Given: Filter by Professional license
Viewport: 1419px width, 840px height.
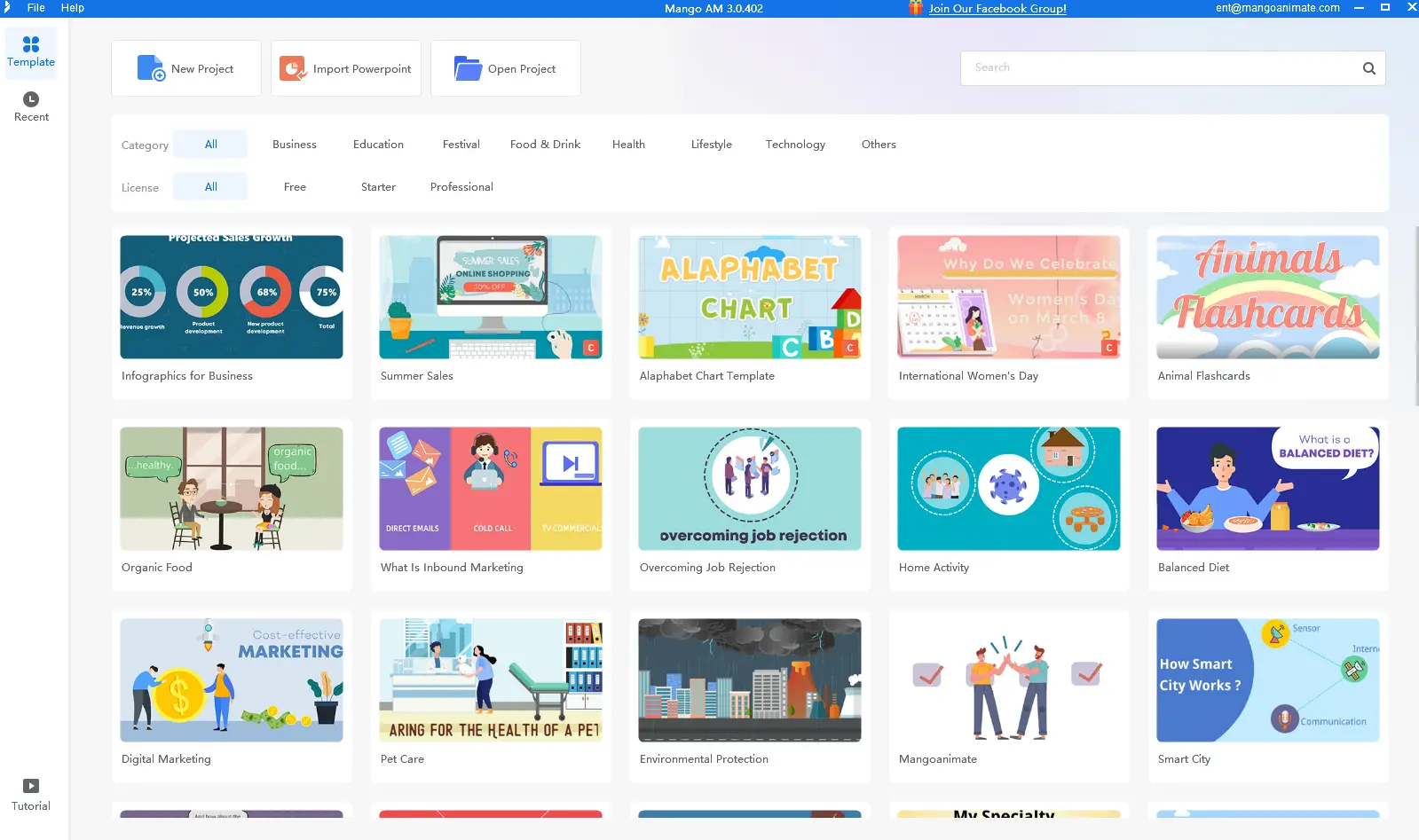Looking at the screenshot, I should point(461,187).
